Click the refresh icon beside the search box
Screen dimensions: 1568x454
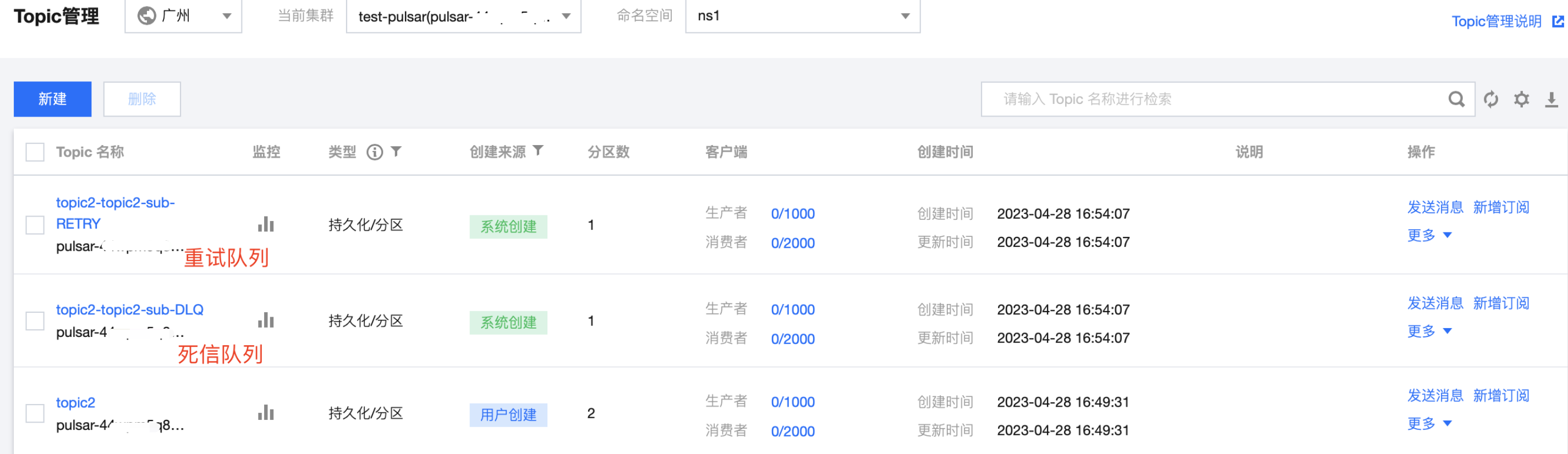(x=1490, y=99)
